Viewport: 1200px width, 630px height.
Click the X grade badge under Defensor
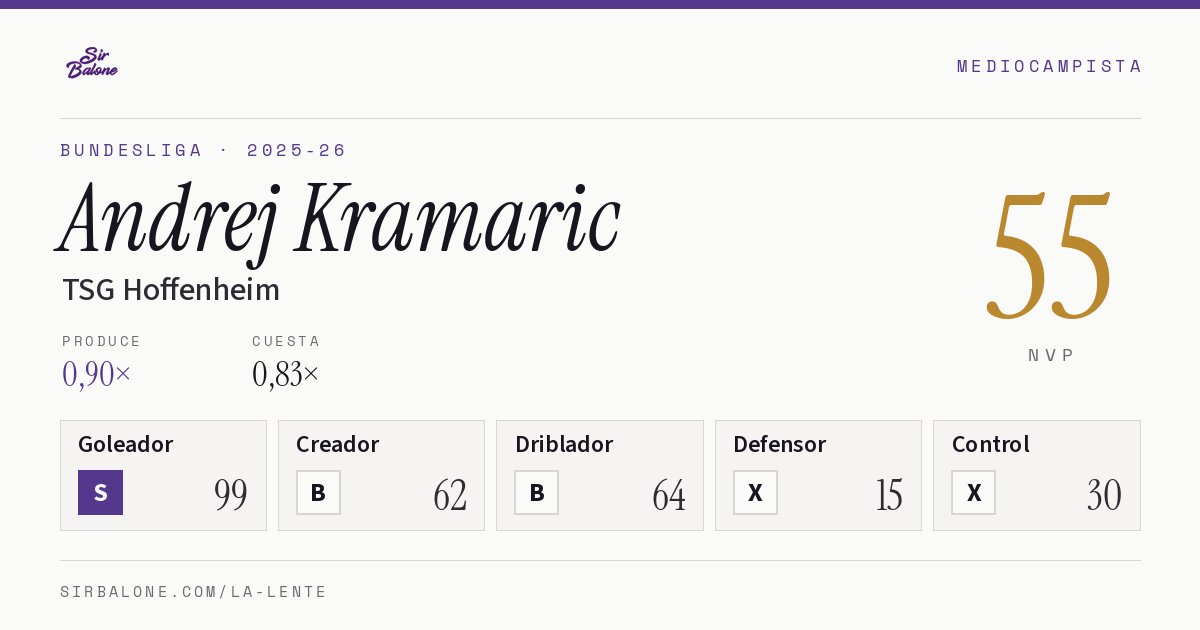click(x=755, y=492)
